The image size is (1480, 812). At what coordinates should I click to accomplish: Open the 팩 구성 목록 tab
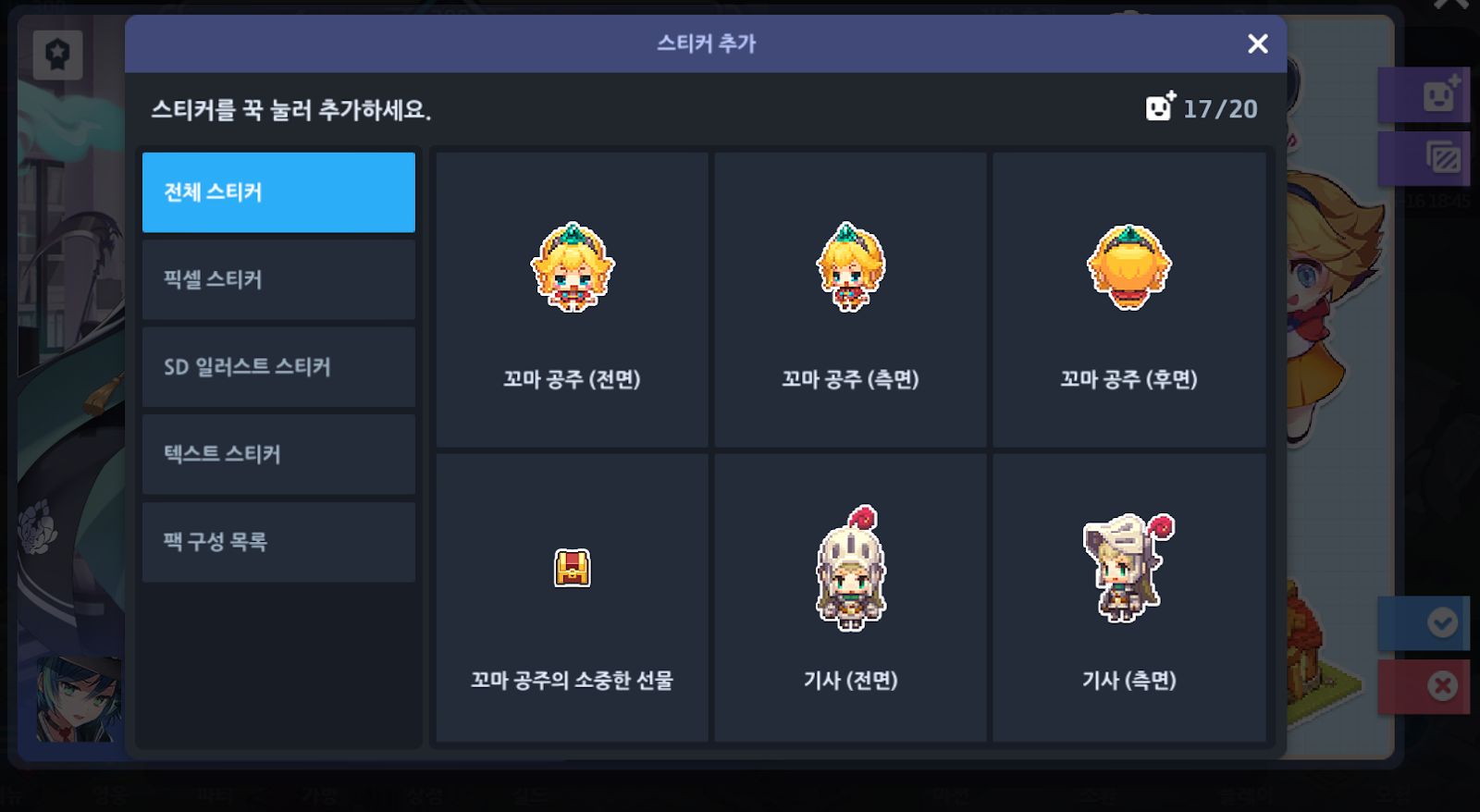point(278,542)
